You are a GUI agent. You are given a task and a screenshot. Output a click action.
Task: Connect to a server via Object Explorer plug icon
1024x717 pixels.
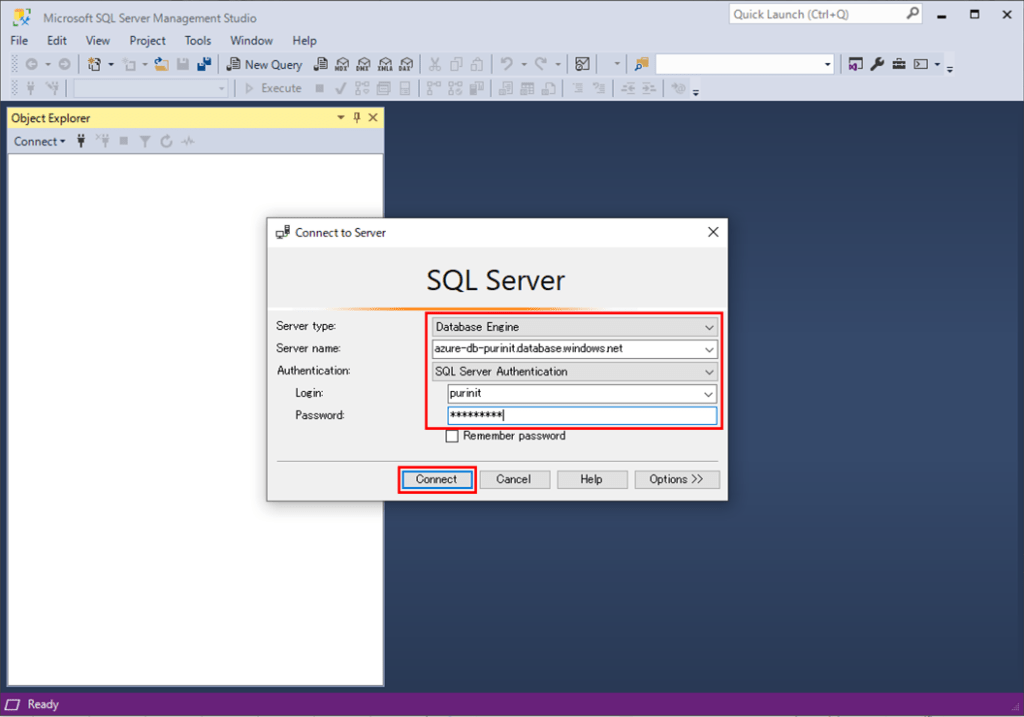coord(79,141)
